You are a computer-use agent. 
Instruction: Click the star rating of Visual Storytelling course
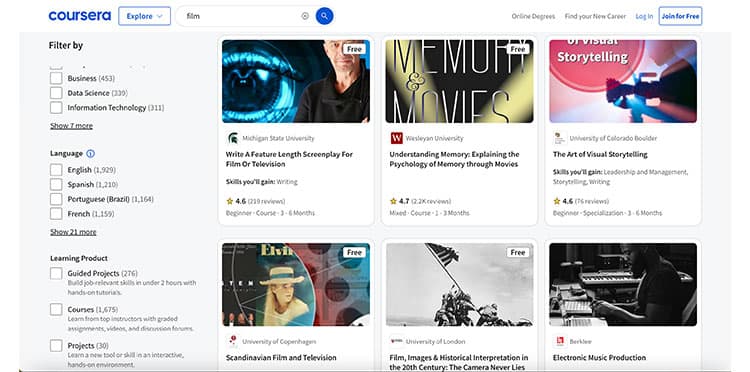pos(562,201)
